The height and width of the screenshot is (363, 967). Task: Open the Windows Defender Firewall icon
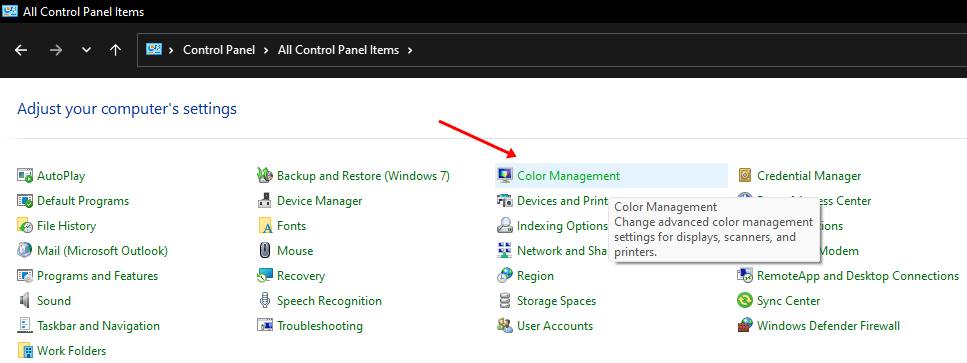(745, 325)
